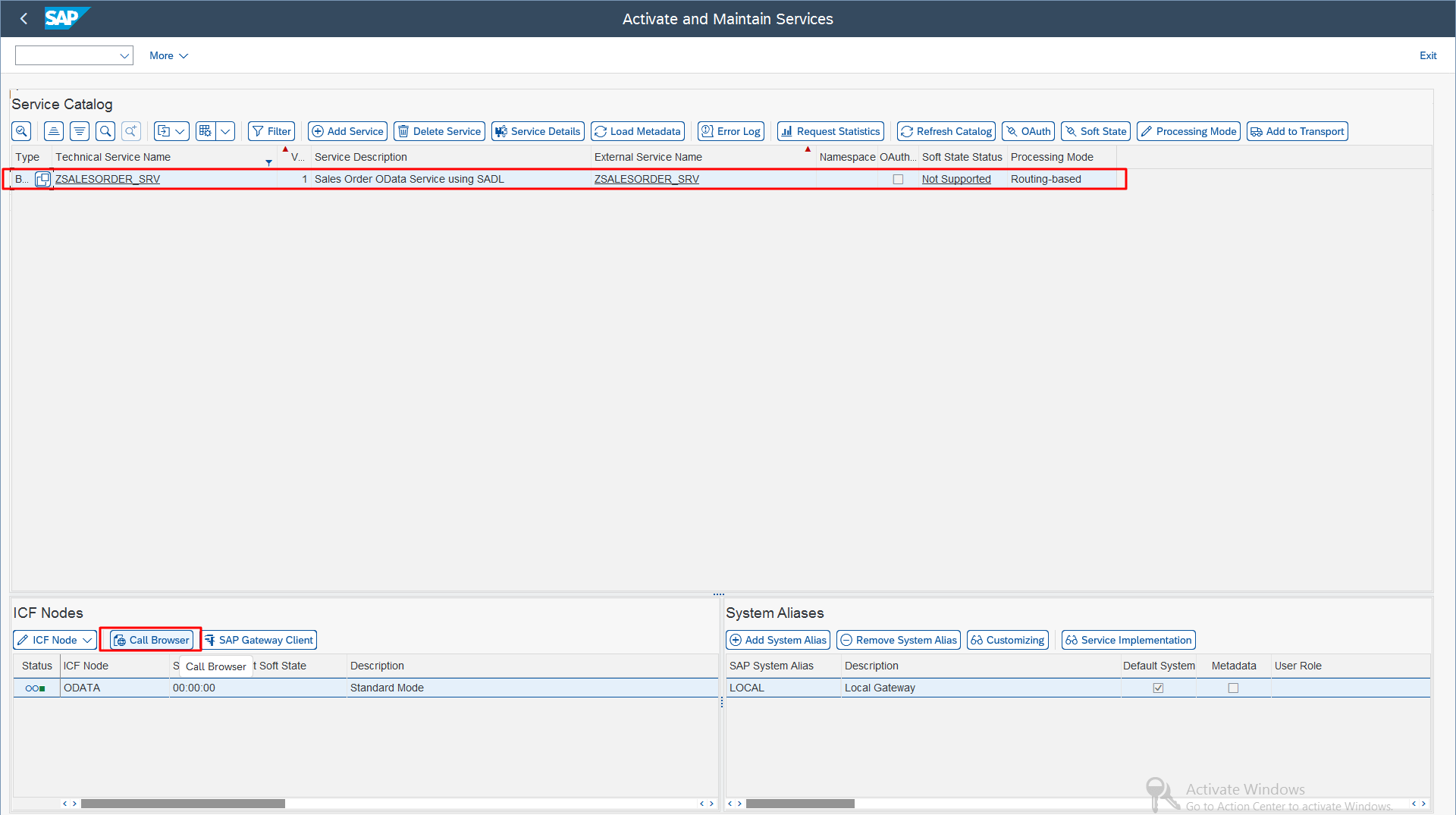Open Service Details
The image size is (1456, 815).
[x=538, y=131]
